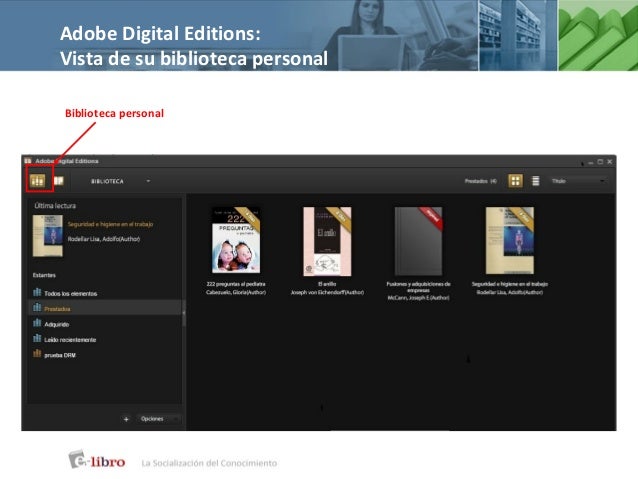Click bookshelf icon beside Adquirido
The image size is (638, 479).
coord(37,323)
